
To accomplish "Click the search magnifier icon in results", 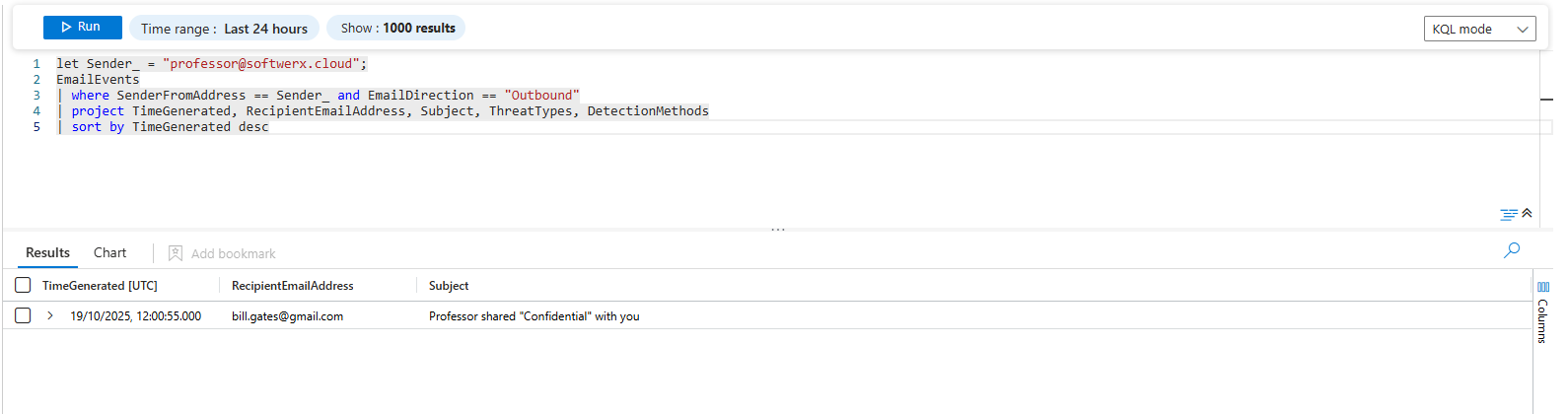I will tap(1512, 250).
